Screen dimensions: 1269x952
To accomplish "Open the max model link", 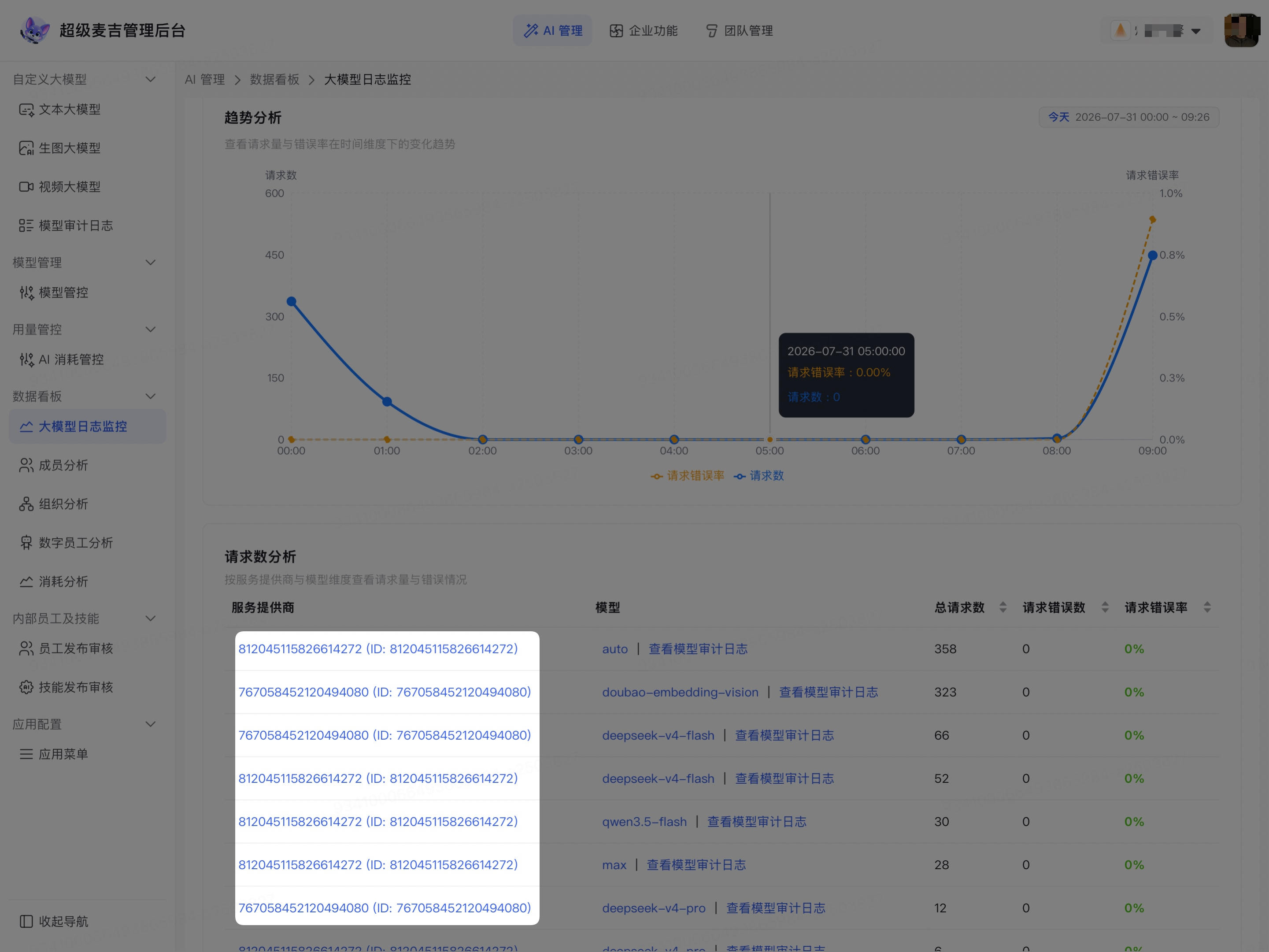I will click(614, 865).
